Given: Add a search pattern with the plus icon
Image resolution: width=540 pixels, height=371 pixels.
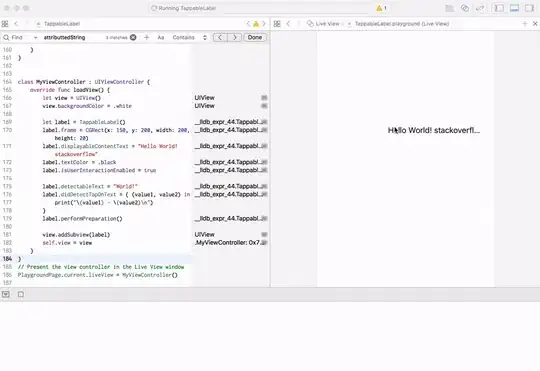Looking at the screenshot, I should point(146,37).
